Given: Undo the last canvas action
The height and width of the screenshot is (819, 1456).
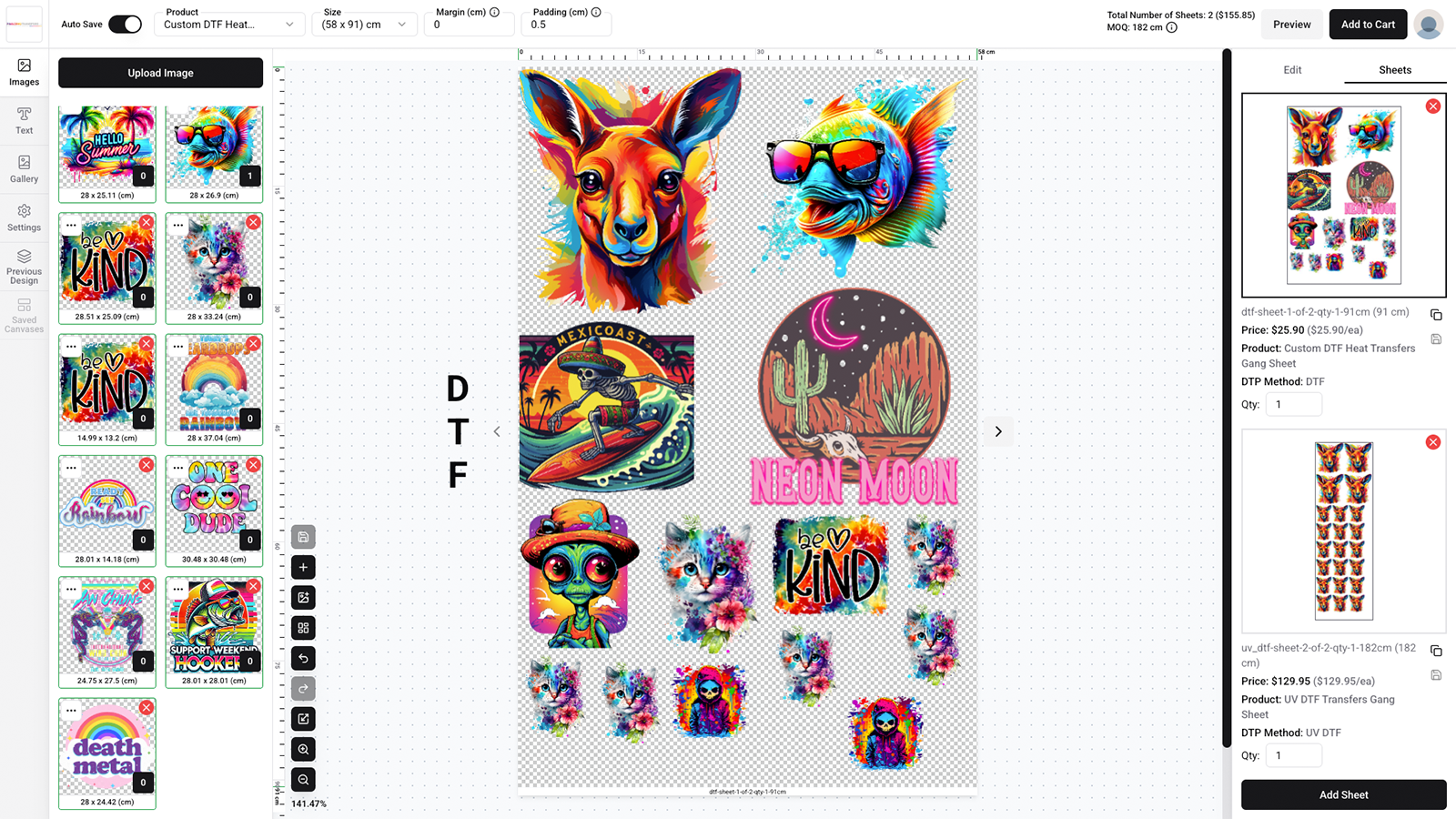Looking at the screenshot, I should 303,658.
